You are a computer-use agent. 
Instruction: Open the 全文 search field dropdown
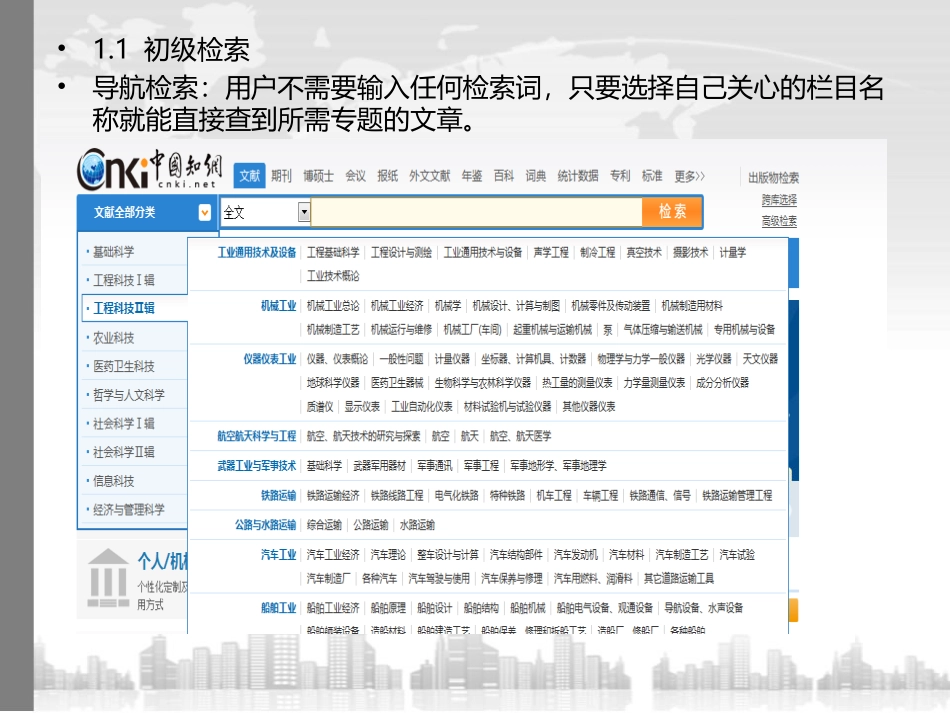(x=304, y=212)
